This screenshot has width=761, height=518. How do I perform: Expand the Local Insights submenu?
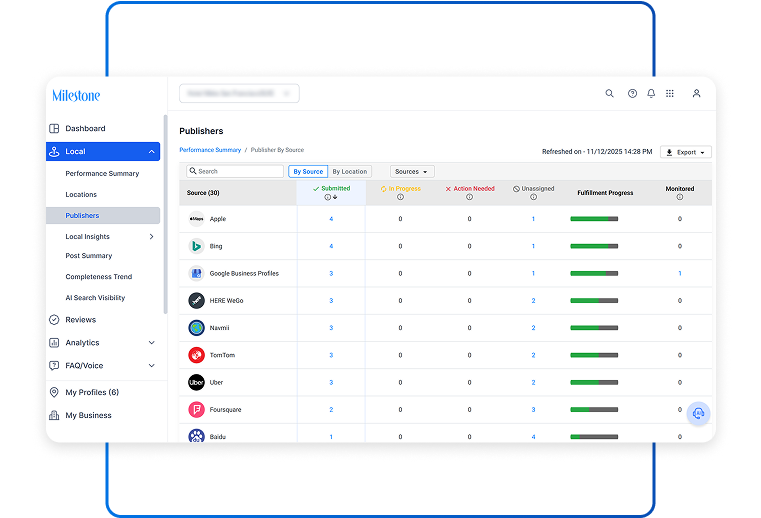pos(151,237)
